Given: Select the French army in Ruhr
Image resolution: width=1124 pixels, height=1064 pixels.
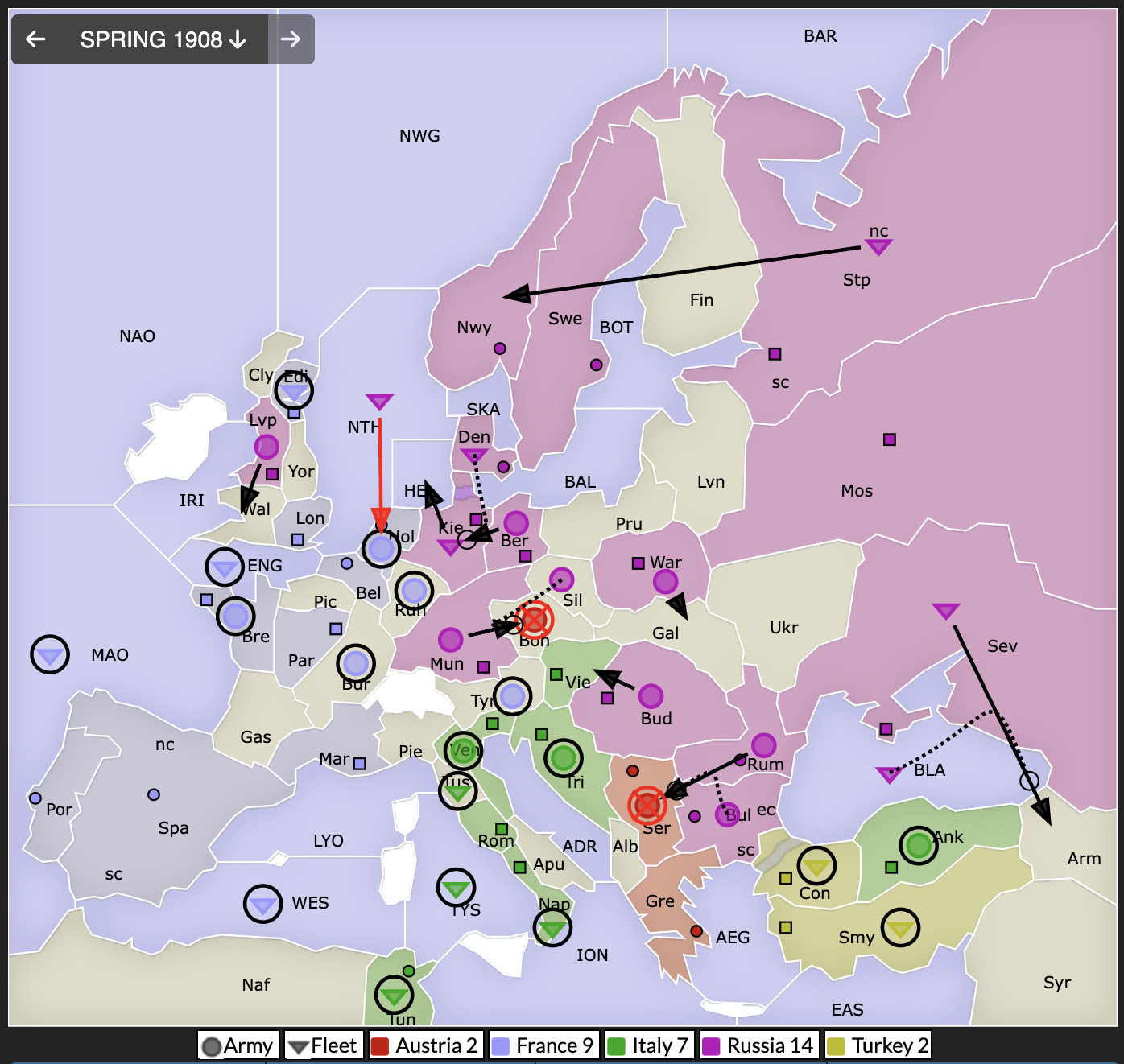Looking at the screenshot, I should [x=414, y=592].
